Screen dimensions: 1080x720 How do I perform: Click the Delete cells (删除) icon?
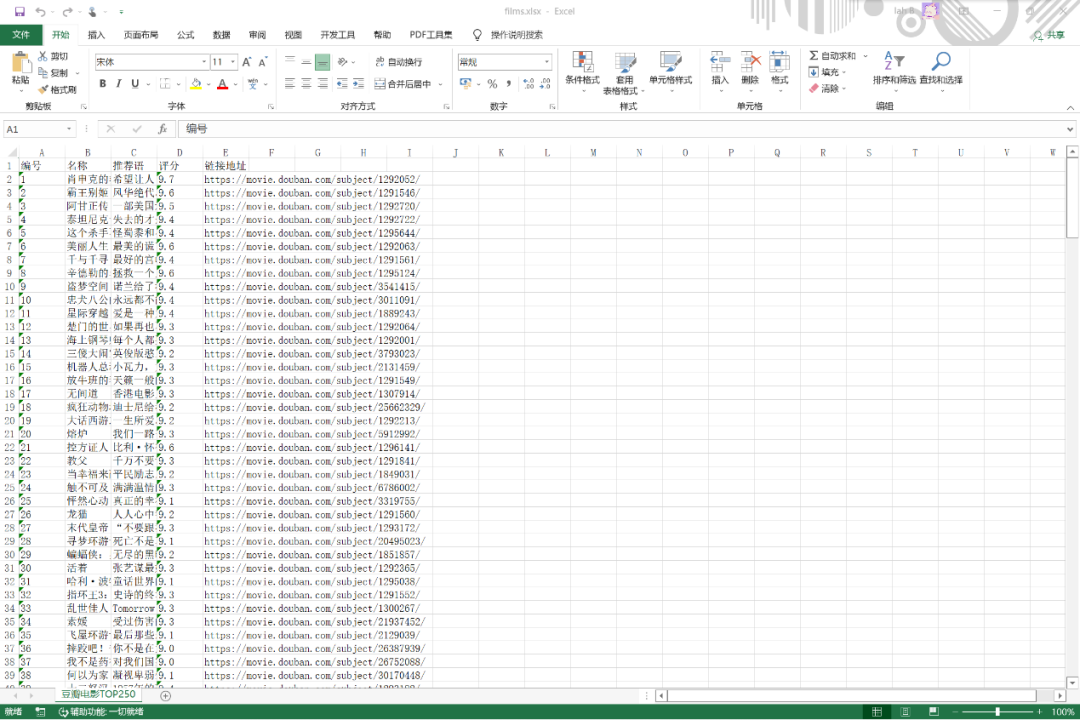(750, 62)
